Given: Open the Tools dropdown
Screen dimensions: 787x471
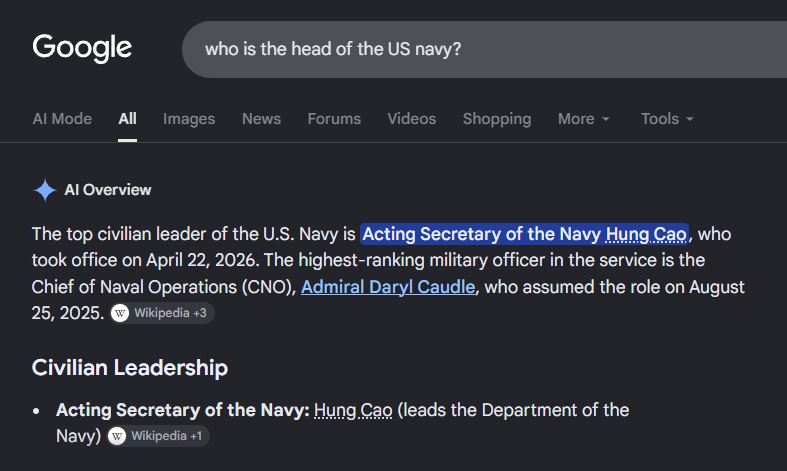Looking at the screenshot, I should pyautogui.click(x=667, y=119).
